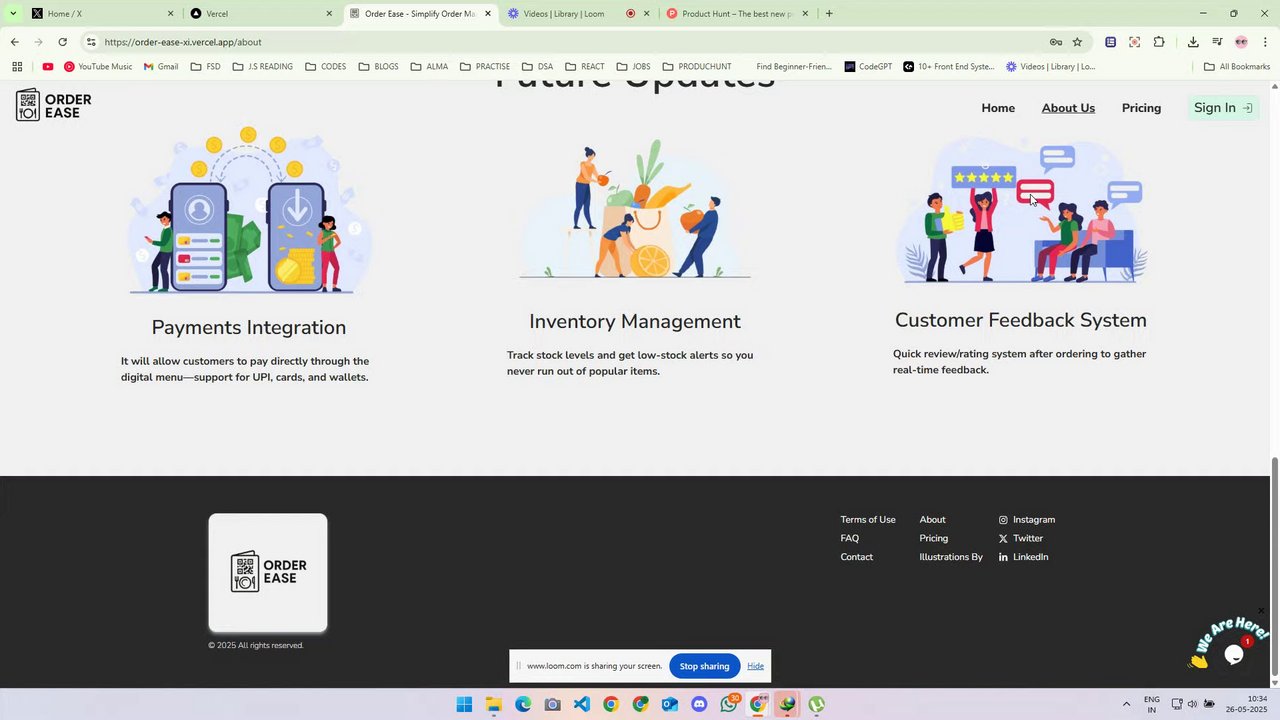Open the Windows Start menu

coord(464,704)
